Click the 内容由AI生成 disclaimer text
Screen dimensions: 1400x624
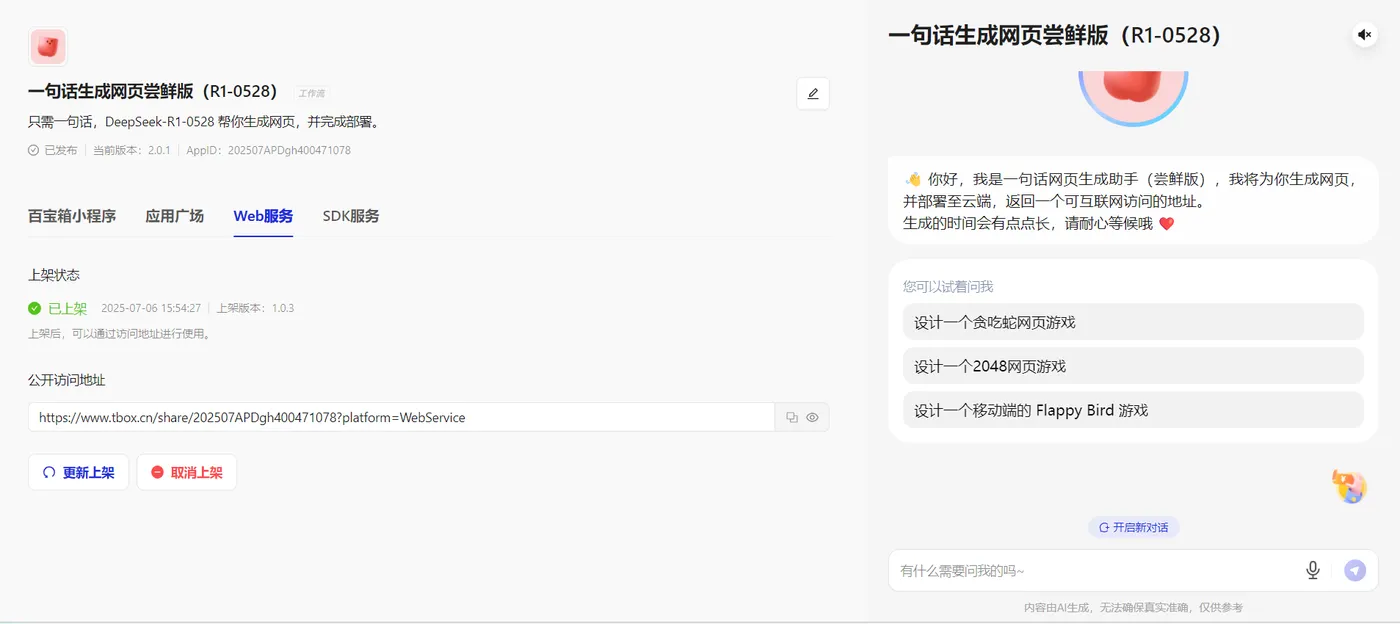[x=1133, y=607]
